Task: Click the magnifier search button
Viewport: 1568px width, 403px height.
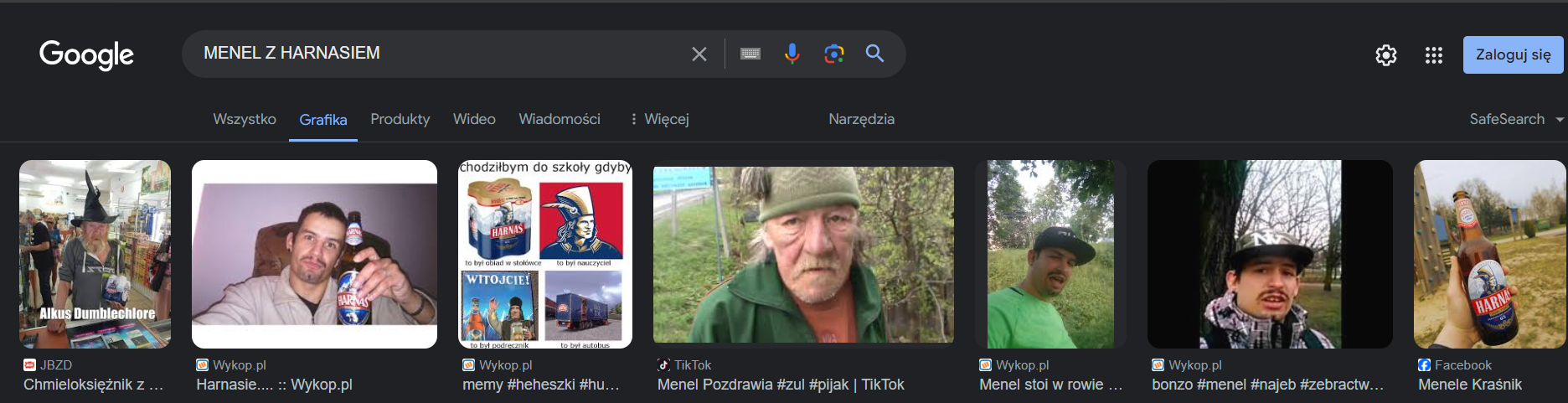Action: click(874, 54)
